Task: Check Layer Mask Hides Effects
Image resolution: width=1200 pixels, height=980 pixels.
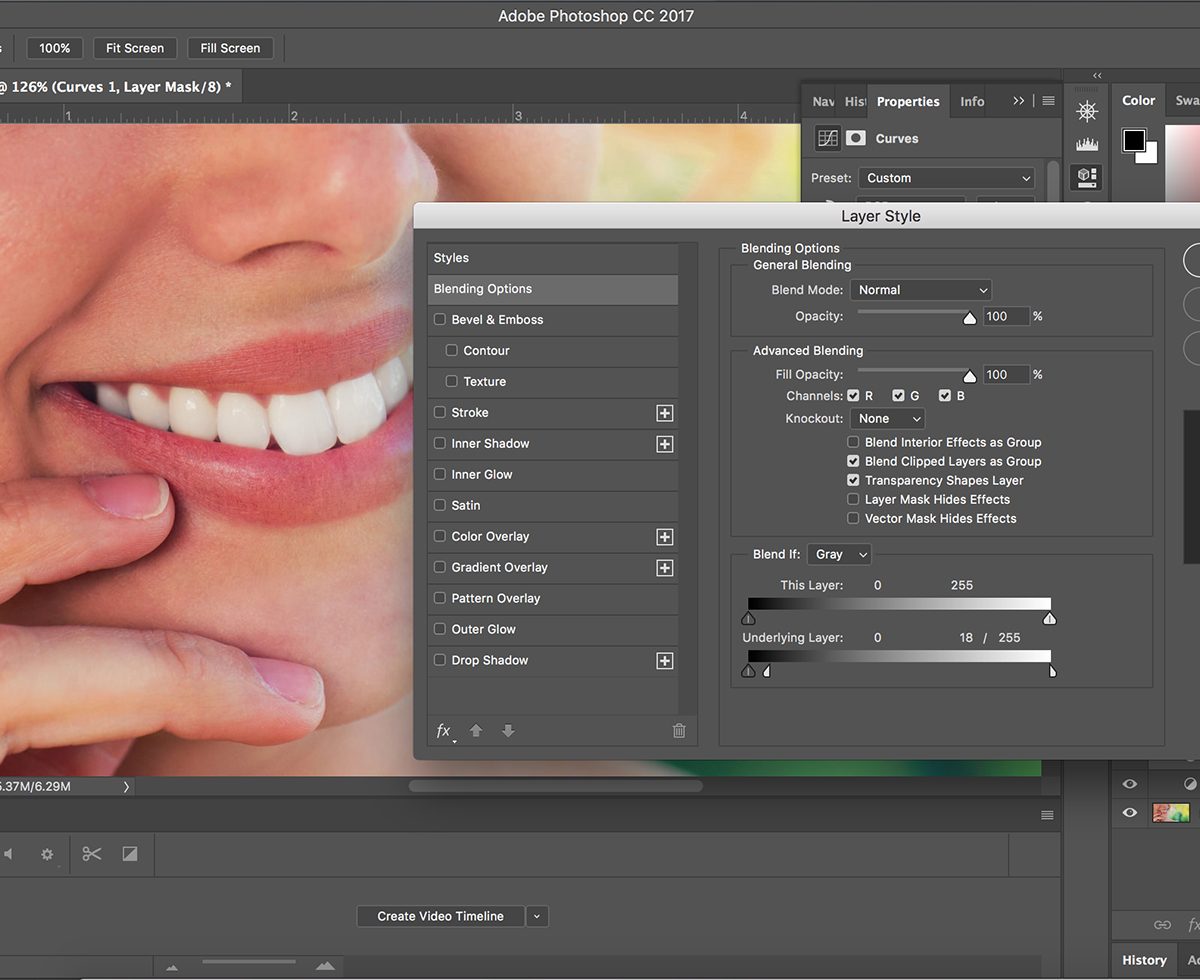Action: 853,499
